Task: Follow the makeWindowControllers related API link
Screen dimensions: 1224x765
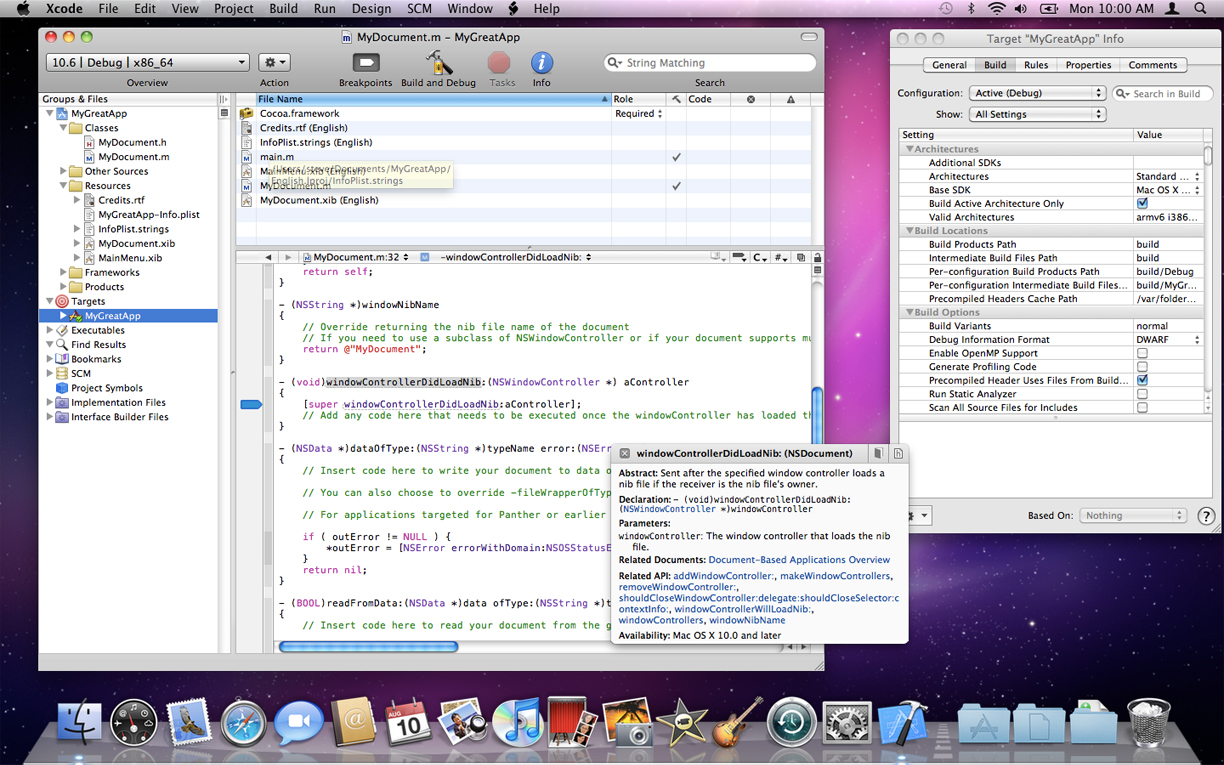Action: [x=834, y=576]
